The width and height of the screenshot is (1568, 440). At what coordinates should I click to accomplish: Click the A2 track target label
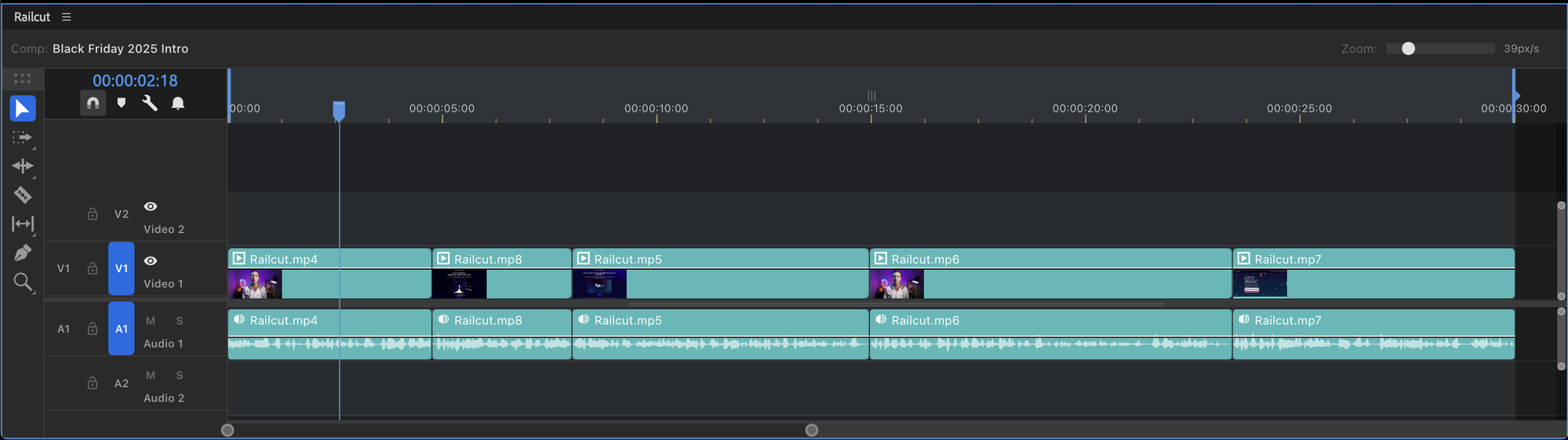(122, 384)
